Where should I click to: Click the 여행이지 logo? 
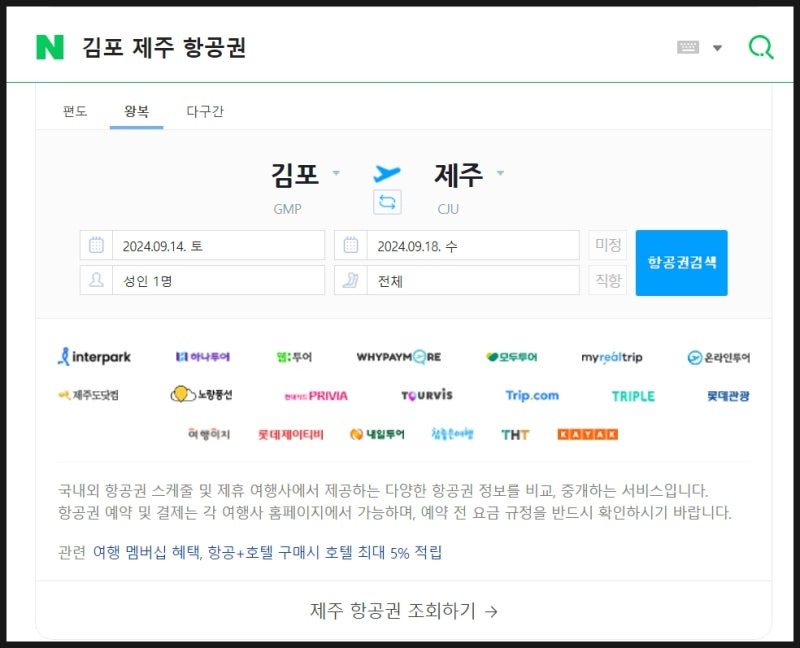click(x=209, y=434)
